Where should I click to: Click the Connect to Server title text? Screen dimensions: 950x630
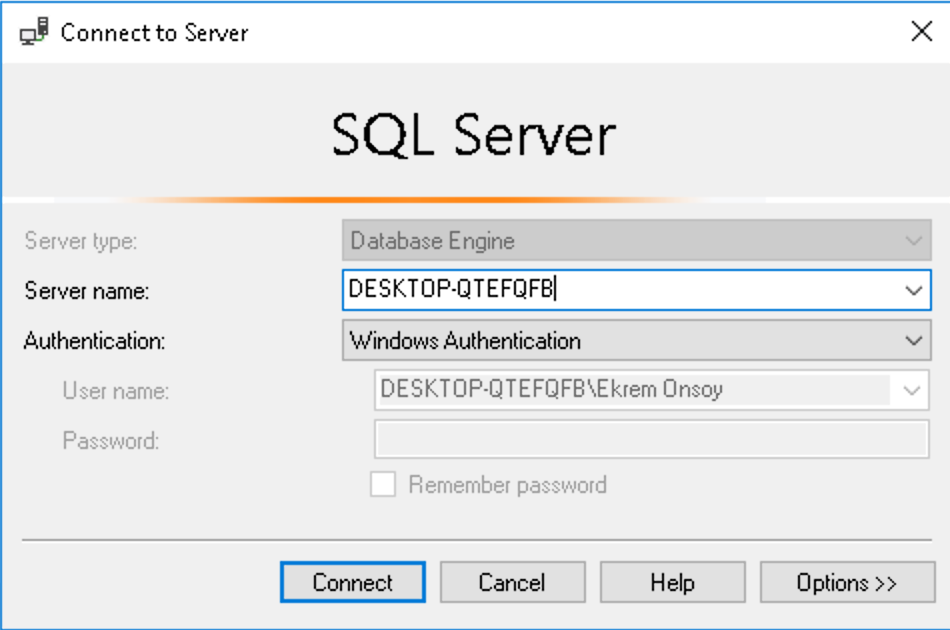point(155,32)
